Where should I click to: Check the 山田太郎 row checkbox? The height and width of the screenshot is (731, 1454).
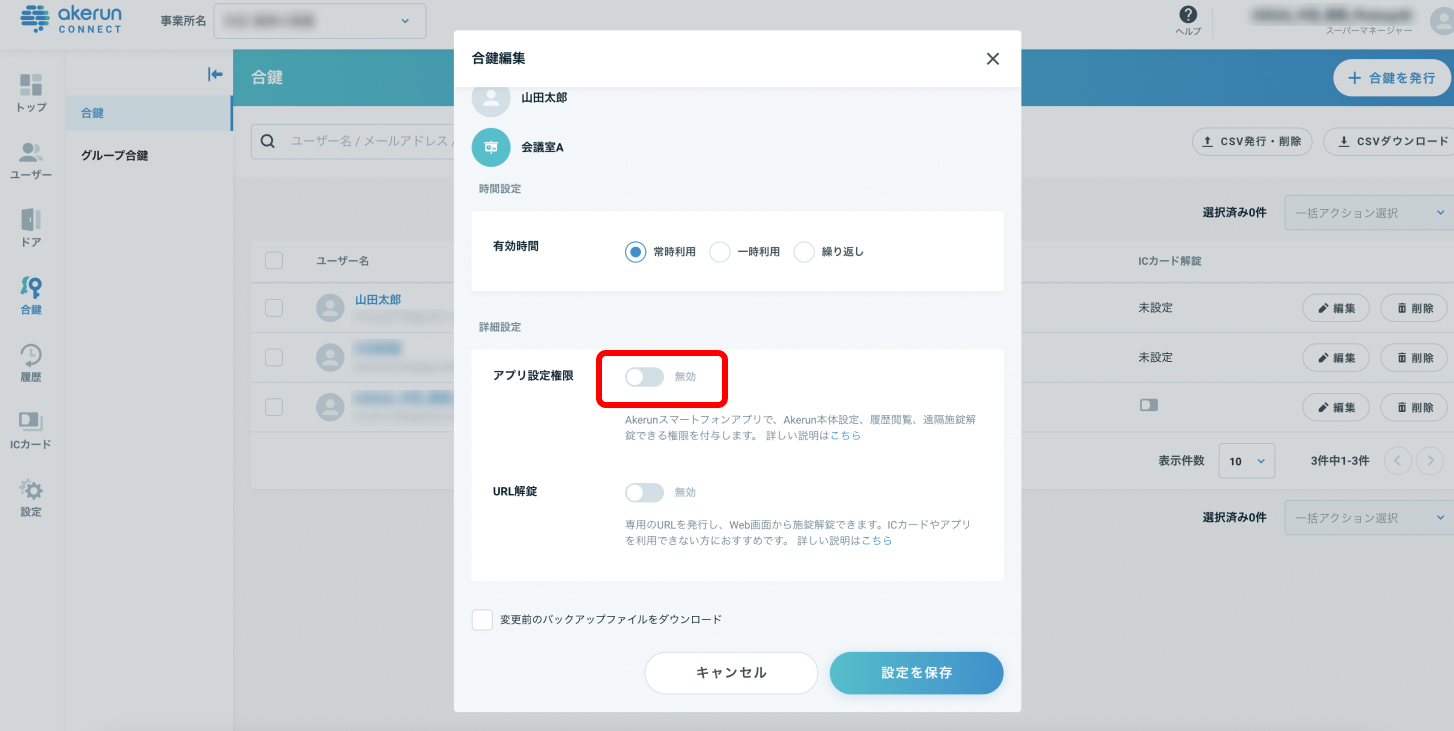tap(274, 308)
